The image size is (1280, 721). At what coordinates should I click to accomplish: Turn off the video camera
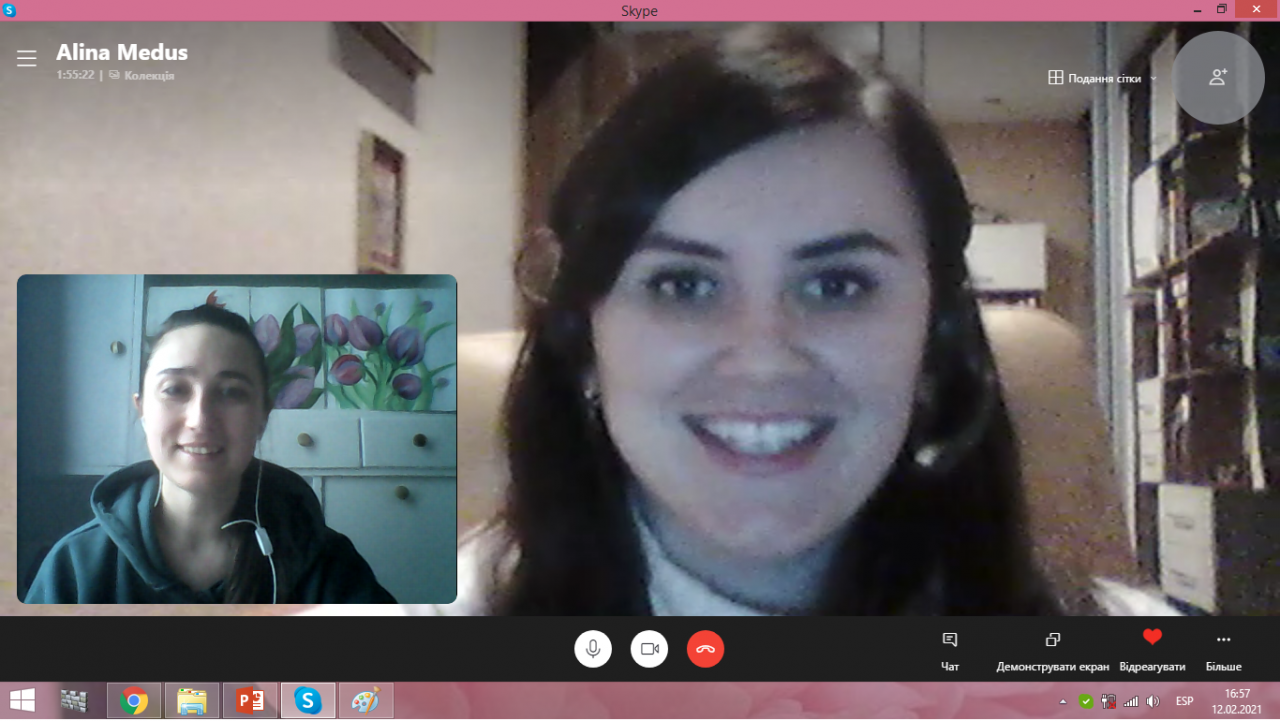649,649
